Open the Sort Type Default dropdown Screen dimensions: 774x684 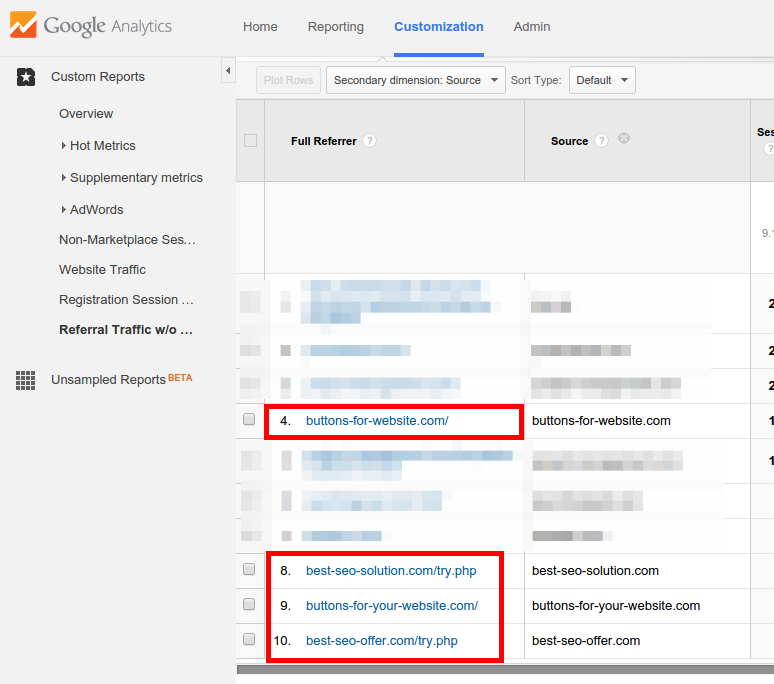click(602, 80)
